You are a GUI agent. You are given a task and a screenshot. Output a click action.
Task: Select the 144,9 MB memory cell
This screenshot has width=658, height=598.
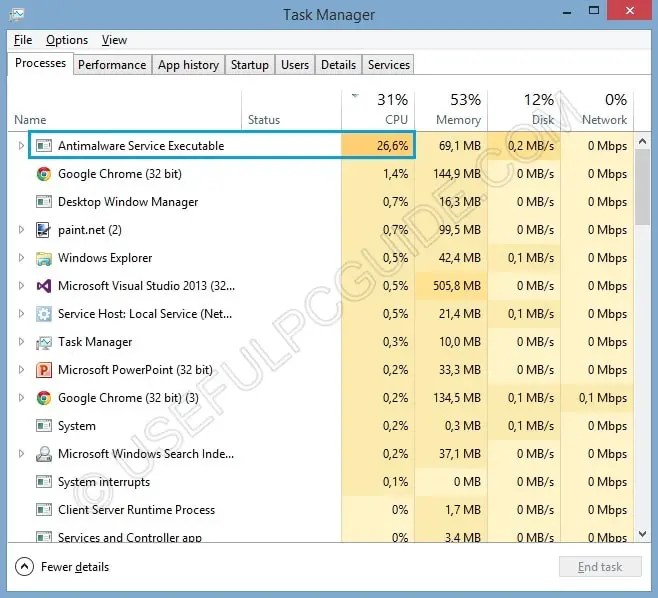pos(451,174)
